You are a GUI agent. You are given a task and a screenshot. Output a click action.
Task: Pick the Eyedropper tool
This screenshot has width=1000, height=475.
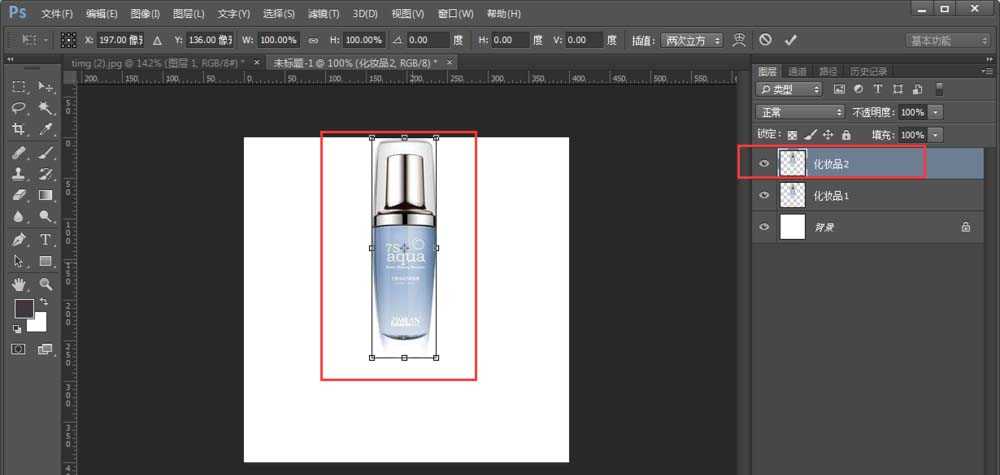tap(46, 130)
